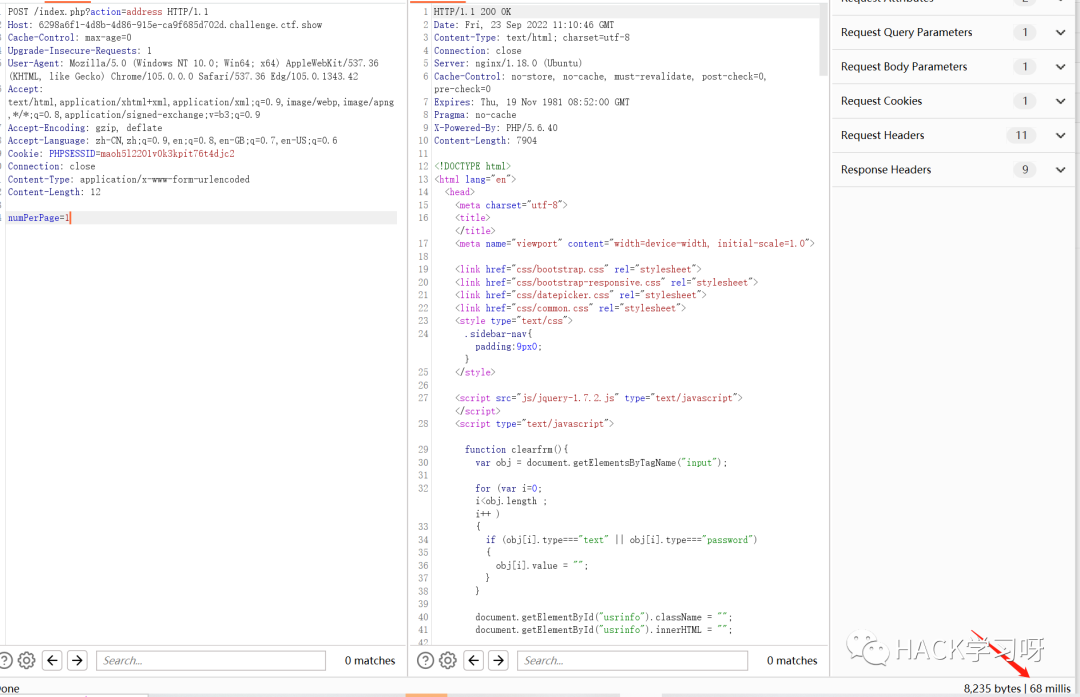The height and width of the screenshot is (697, 1080).
Task: Open help icon in request panel
Action: click(x=5, y=660)
